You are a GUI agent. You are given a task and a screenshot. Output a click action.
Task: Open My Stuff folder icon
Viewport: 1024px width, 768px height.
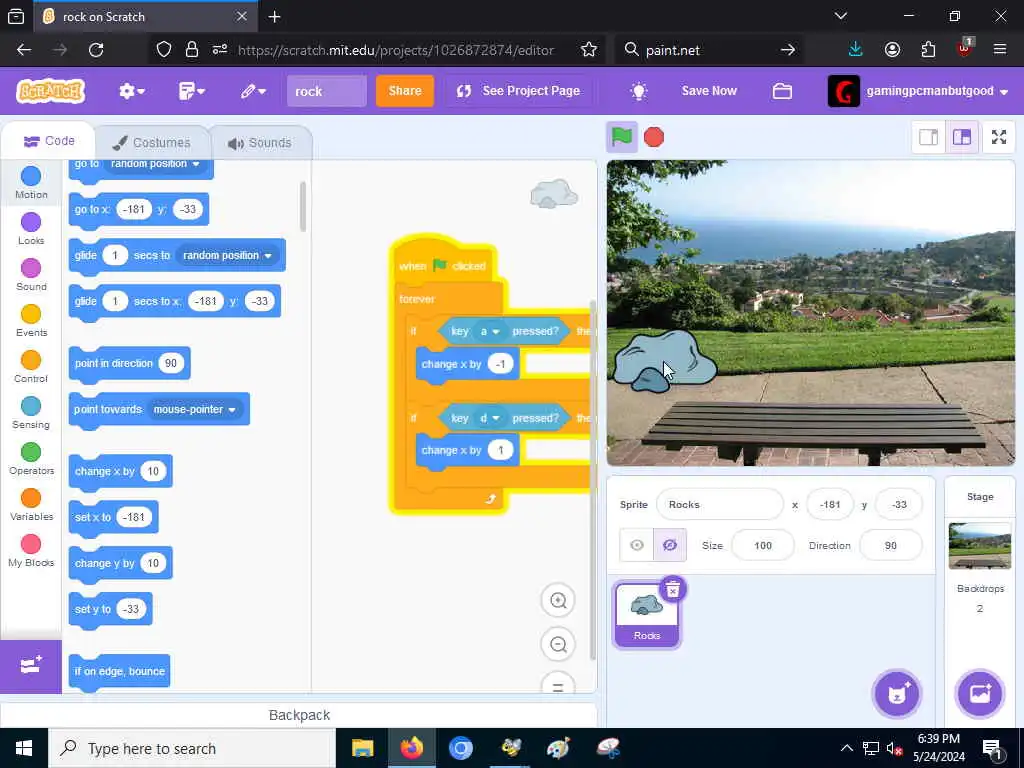point(782,91)
